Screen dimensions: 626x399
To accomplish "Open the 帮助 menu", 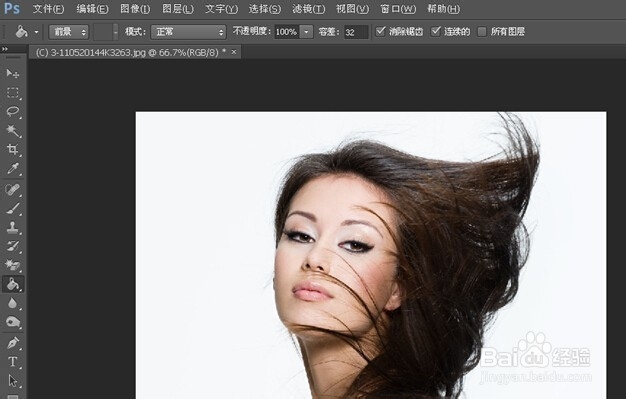I will pos(443,9).
